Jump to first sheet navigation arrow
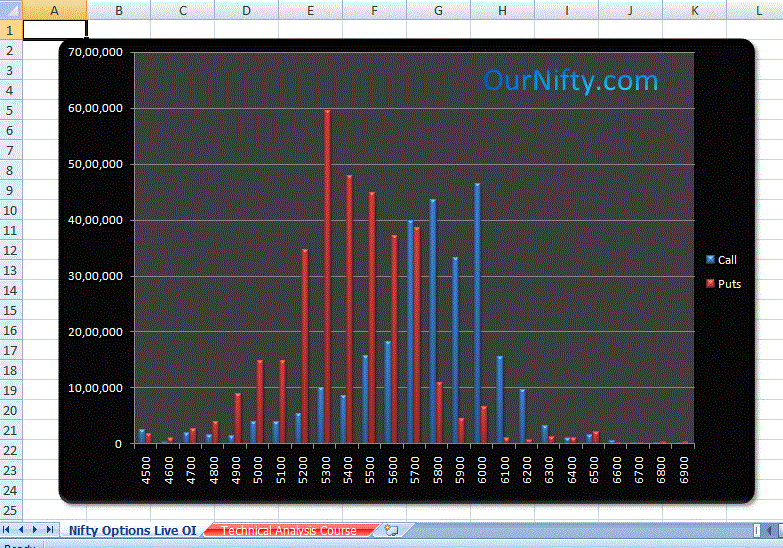This screenshot has height=548, width=783. pos(6,530)
